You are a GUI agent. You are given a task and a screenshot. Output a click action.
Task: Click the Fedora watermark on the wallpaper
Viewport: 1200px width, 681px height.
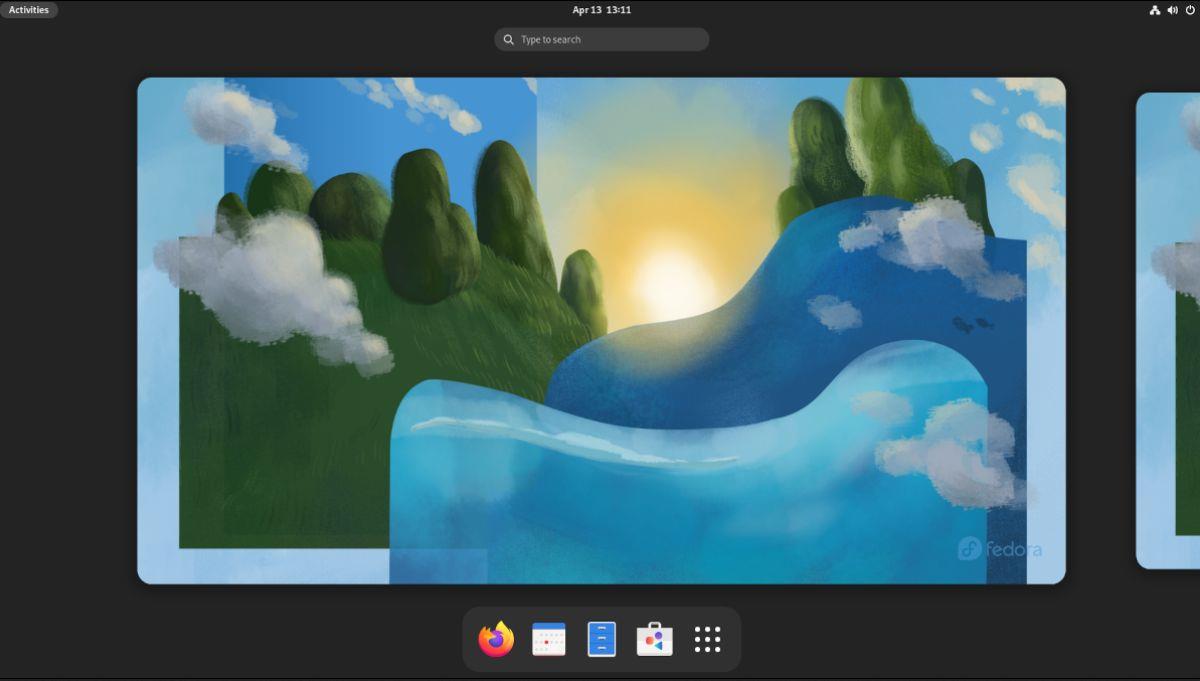click(1000, 548)
